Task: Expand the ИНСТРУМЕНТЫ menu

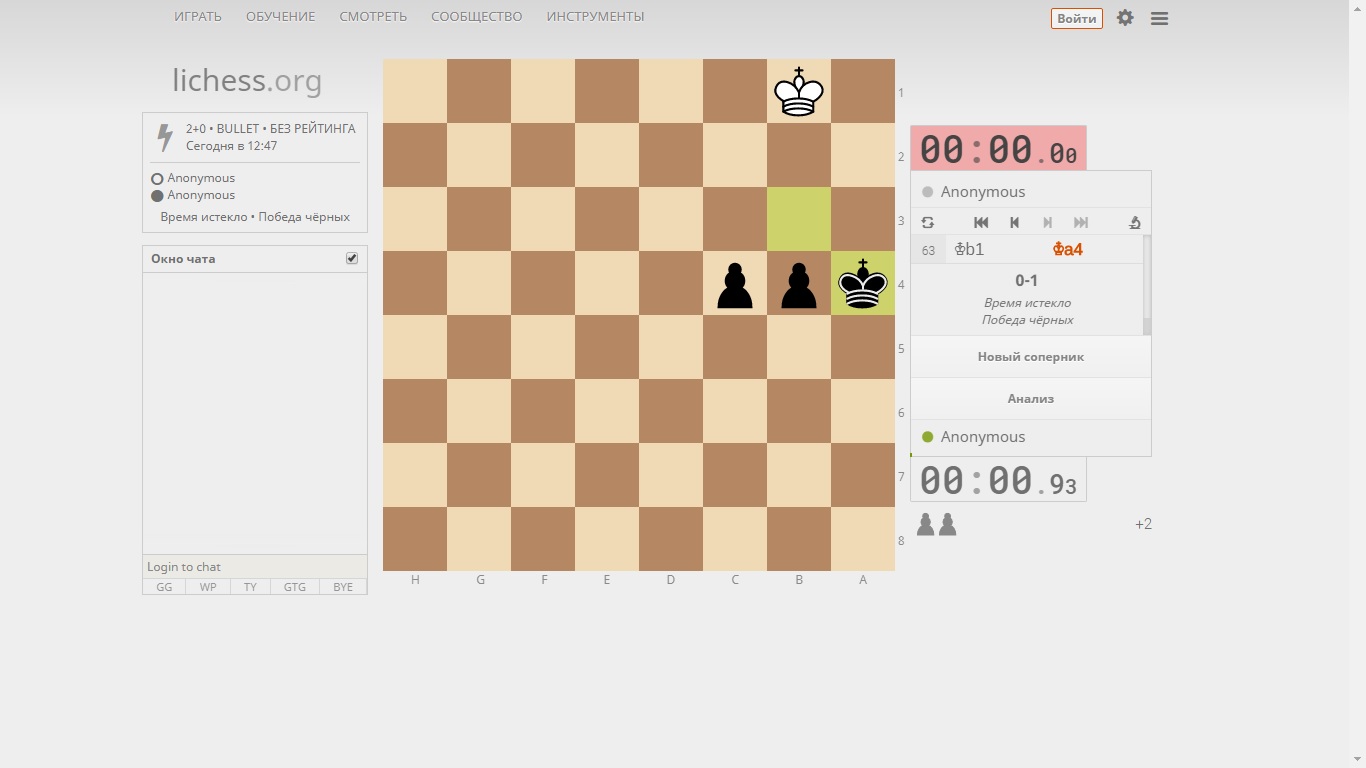Action: pos(595,17)
